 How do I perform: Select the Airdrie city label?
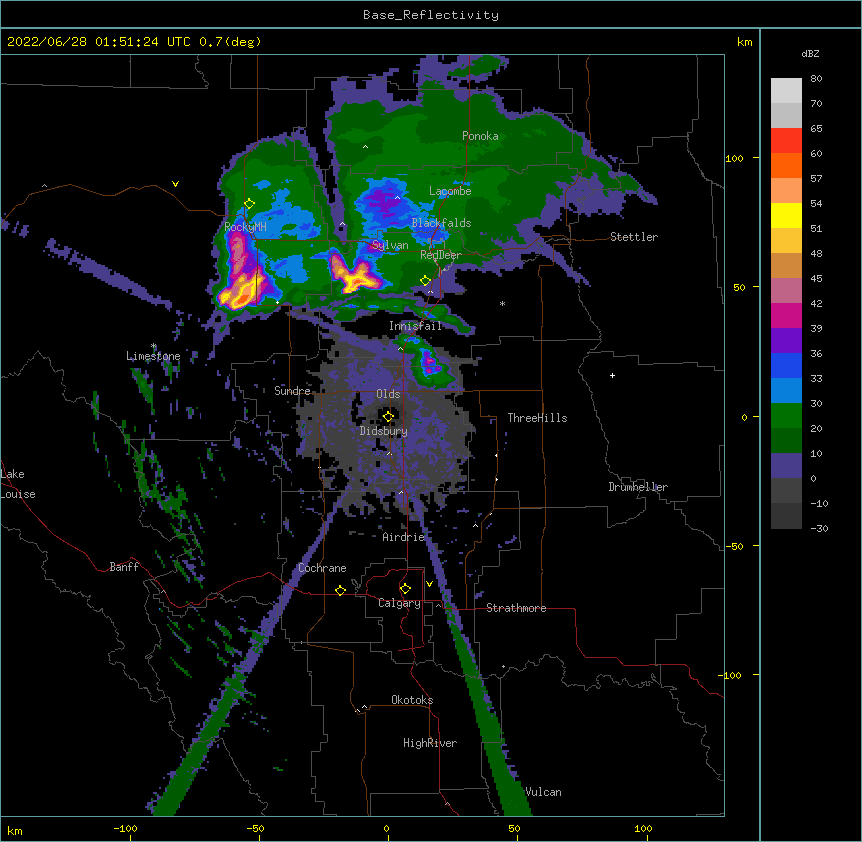click(404, 537)
